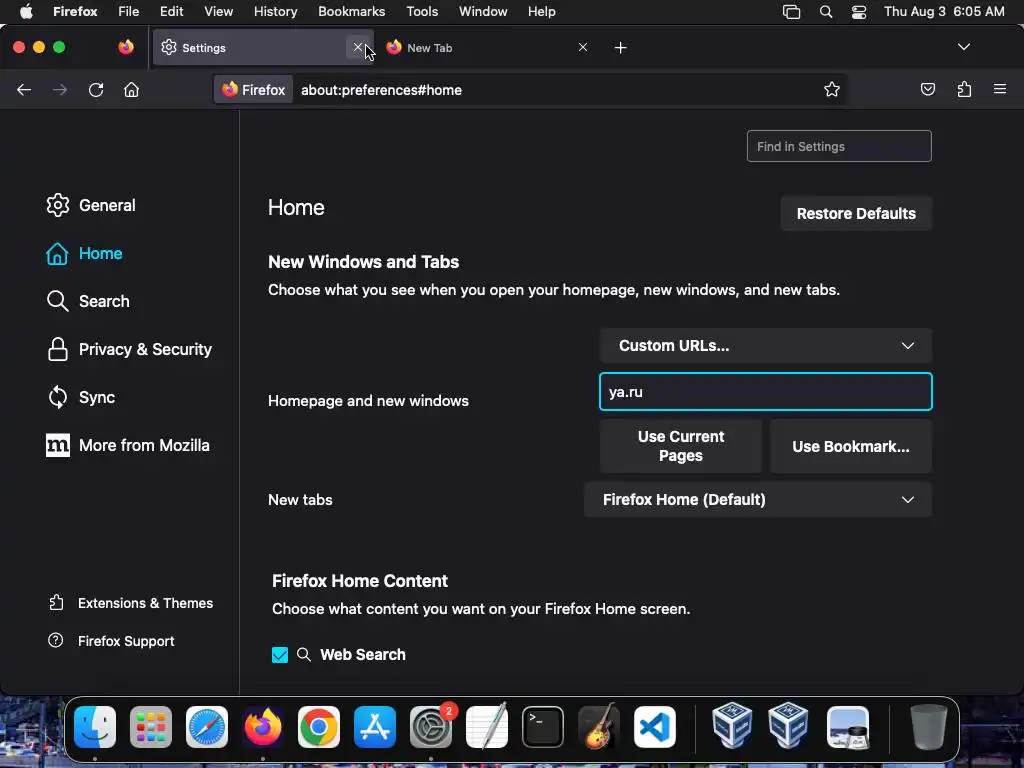This screenshot has height=768, width=1024.
Task: Open Extensions & Themes link
Action: click(x=131, y=603)
